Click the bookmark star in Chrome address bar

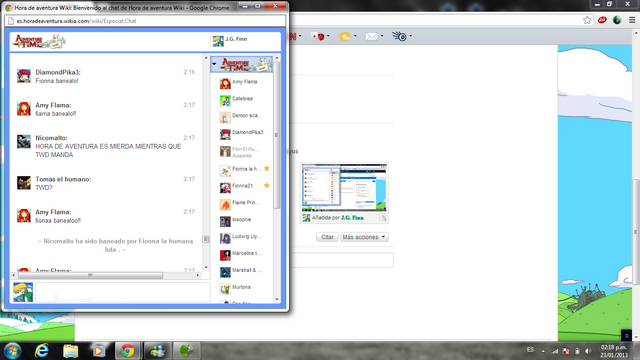tap(587, 20)
